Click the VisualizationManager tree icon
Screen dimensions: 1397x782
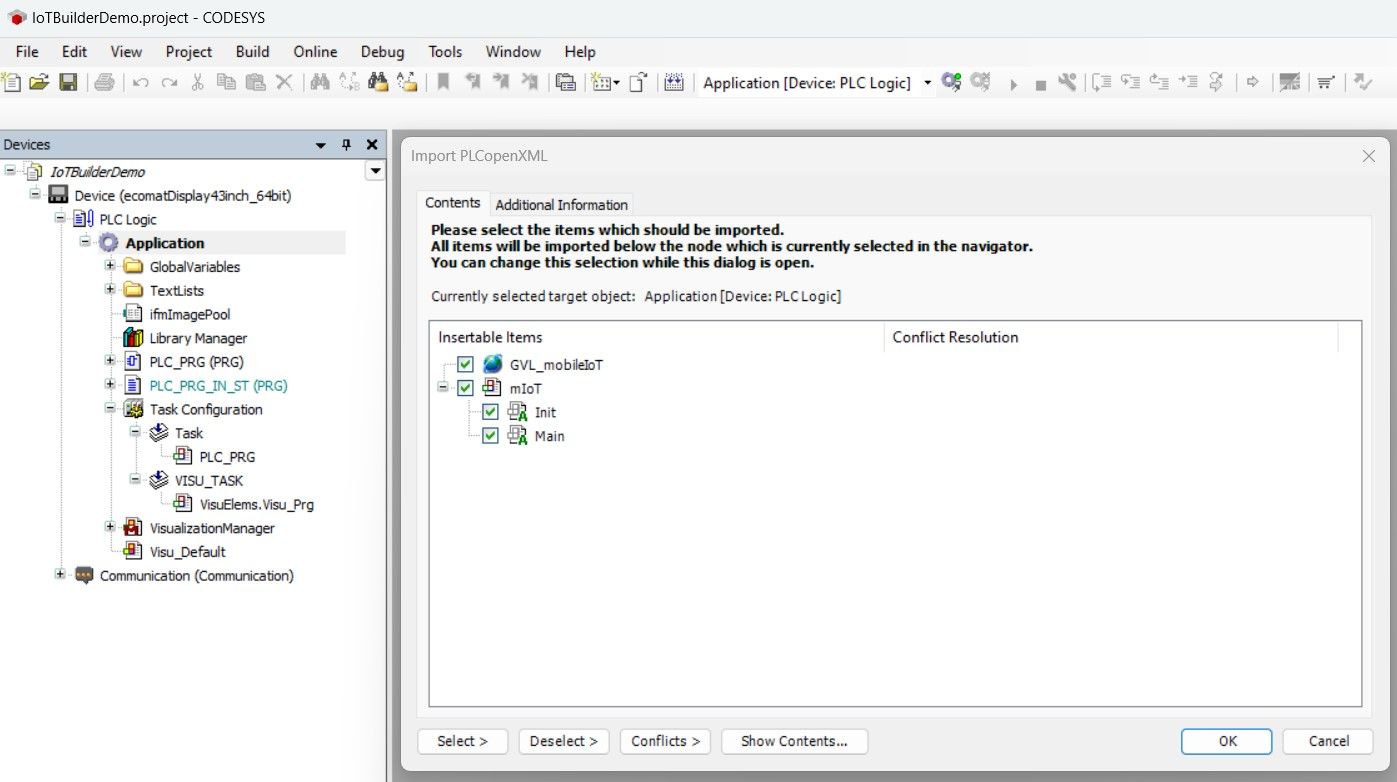(x=132, y=528)
